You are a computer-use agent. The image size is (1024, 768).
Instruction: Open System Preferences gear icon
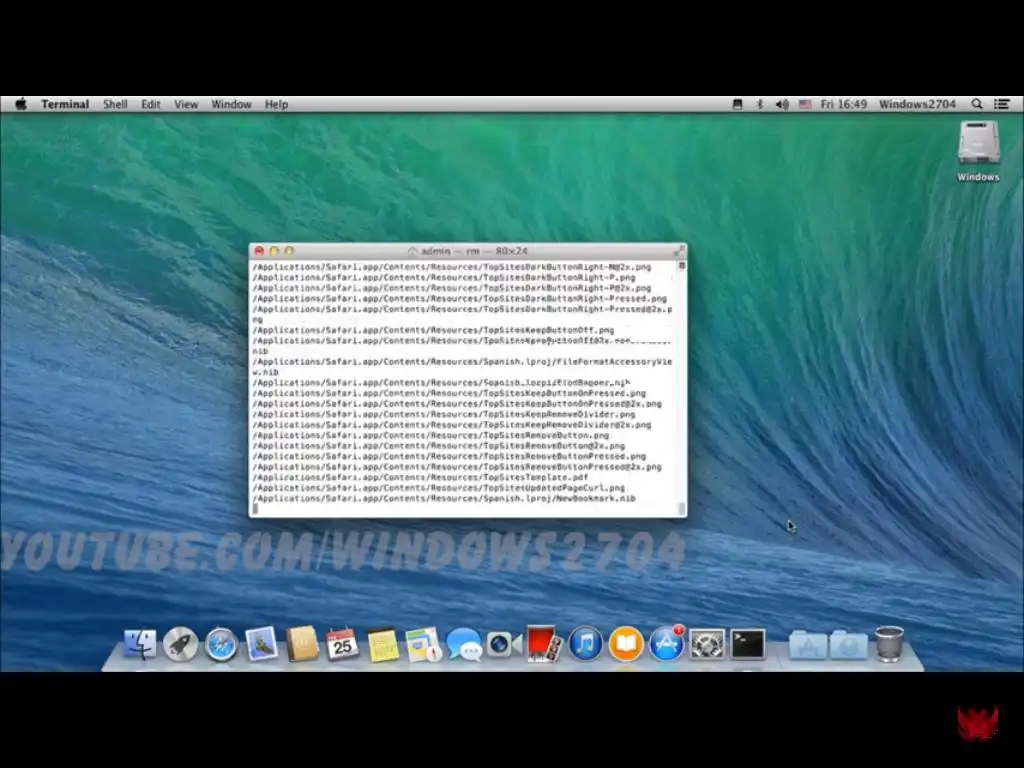click(x=707, y=645)
